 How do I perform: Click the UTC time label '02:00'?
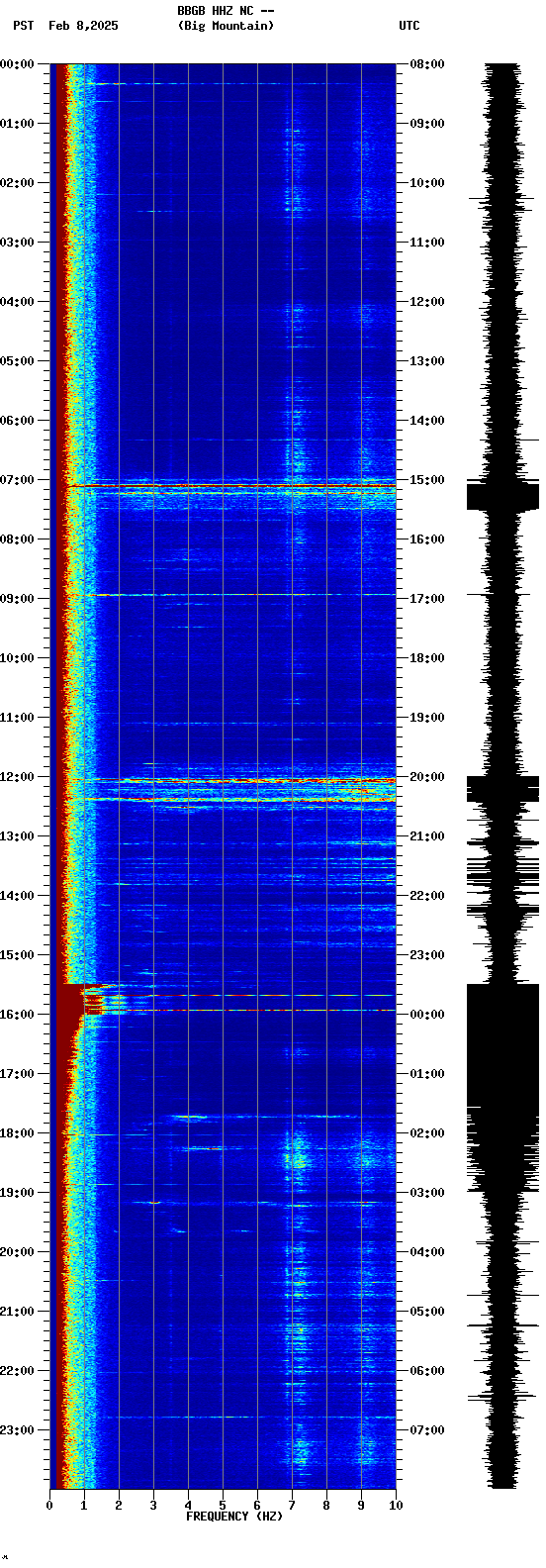pos(427,1133)
